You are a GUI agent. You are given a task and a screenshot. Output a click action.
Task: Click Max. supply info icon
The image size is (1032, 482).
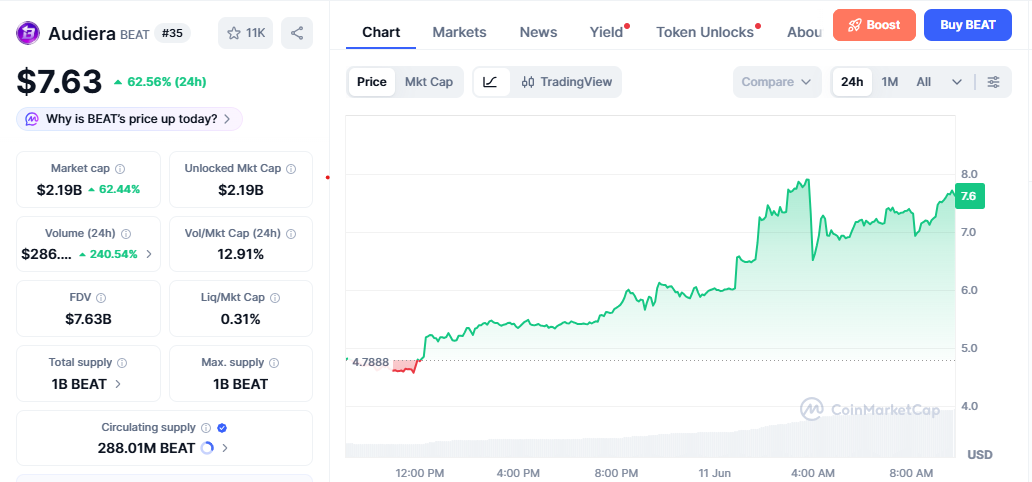(x=274, y=363)
